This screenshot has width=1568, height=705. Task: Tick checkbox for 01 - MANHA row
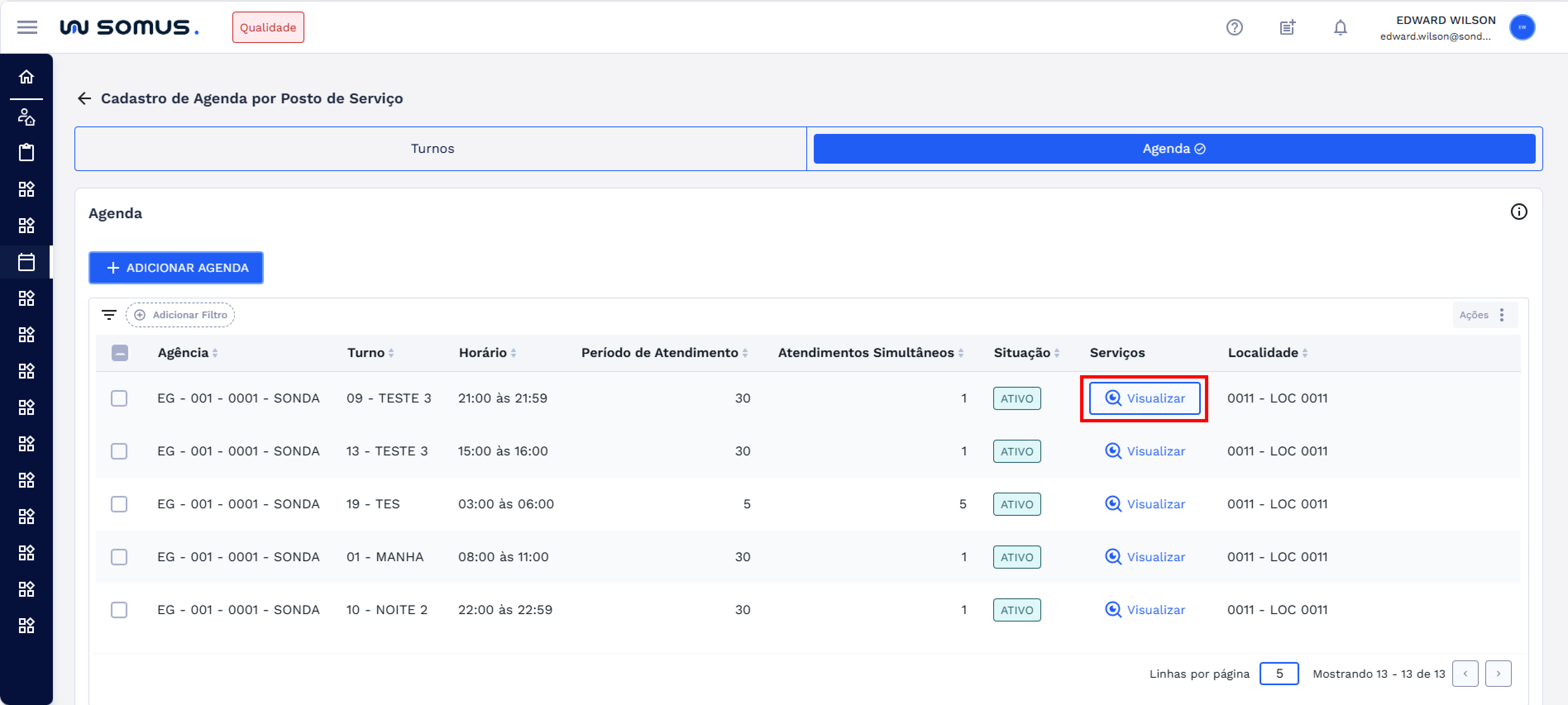pos(120,557)
